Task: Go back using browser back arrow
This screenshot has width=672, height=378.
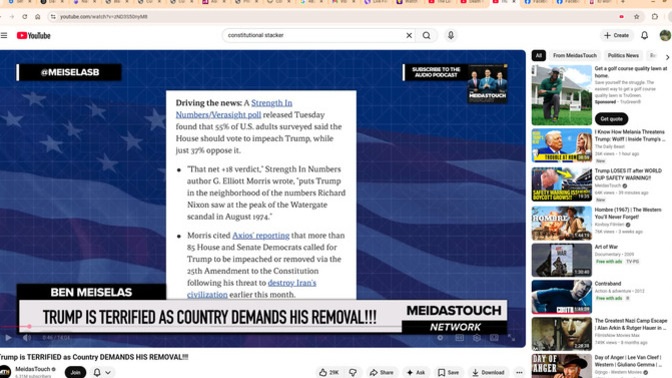Action: pos(1,17)
